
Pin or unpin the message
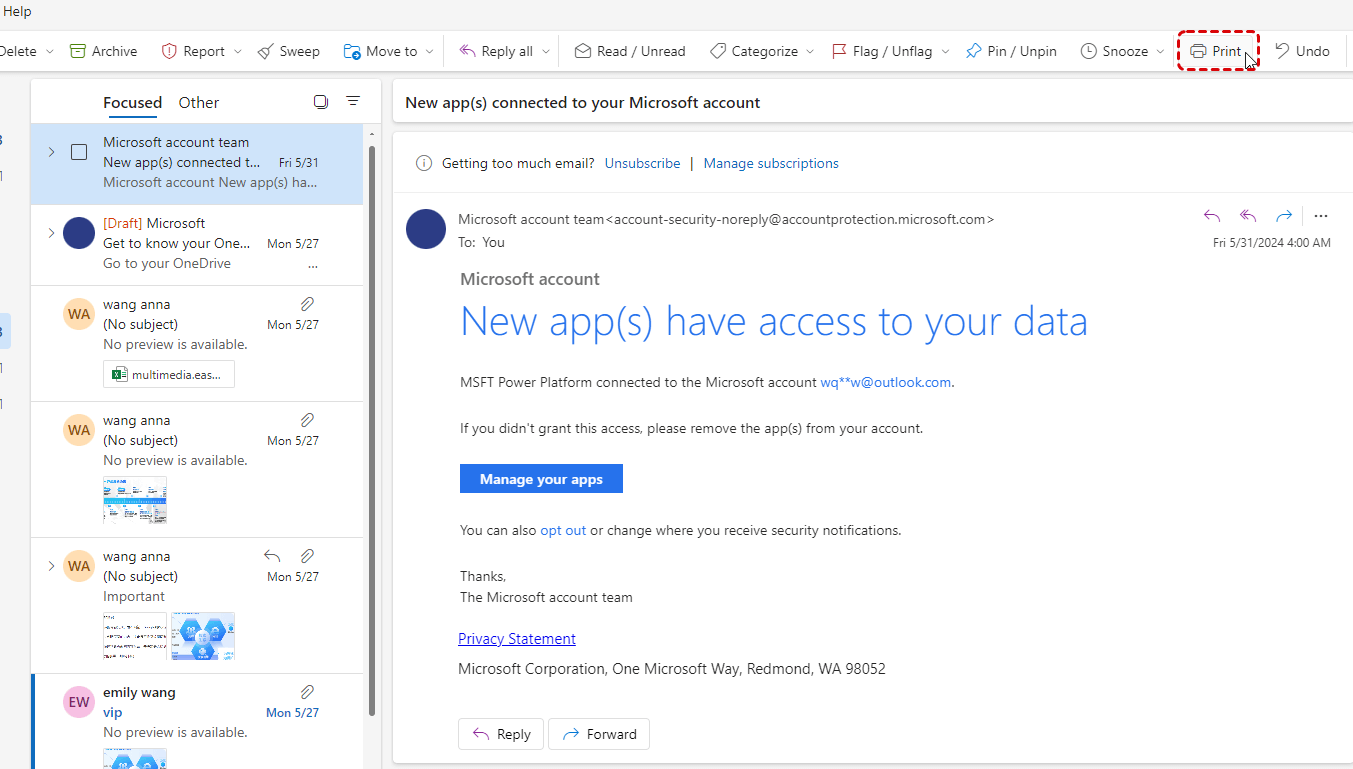[1011, 51]
